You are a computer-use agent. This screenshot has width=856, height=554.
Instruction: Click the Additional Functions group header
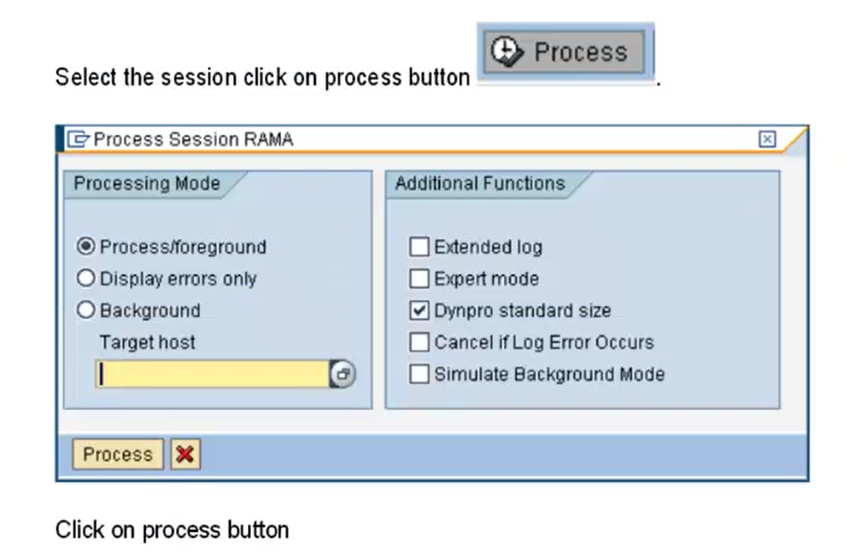pyautogui.click(x=480, y=183)
